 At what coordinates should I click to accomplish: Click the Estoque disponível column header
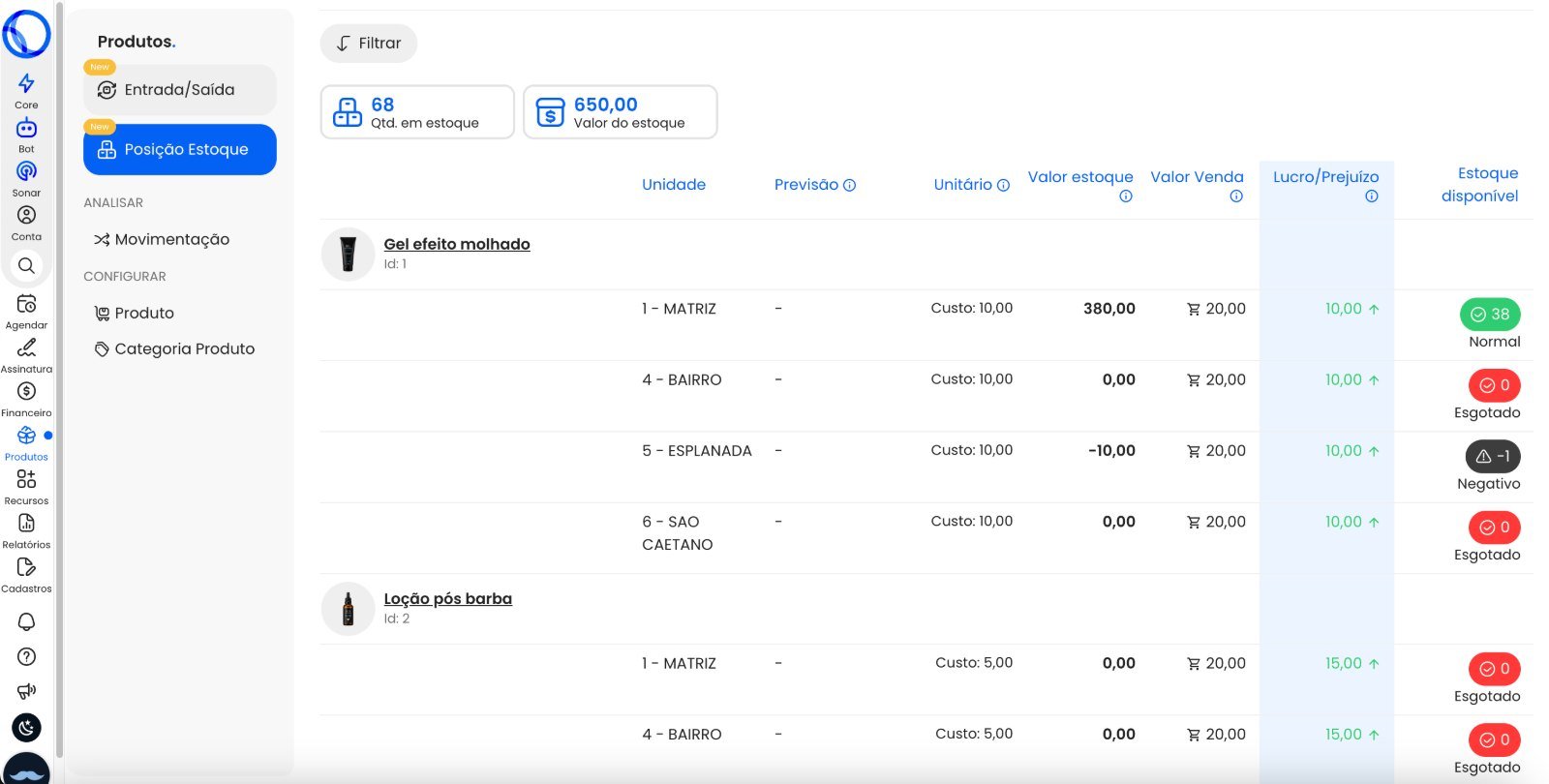(x=1479, y=185)
